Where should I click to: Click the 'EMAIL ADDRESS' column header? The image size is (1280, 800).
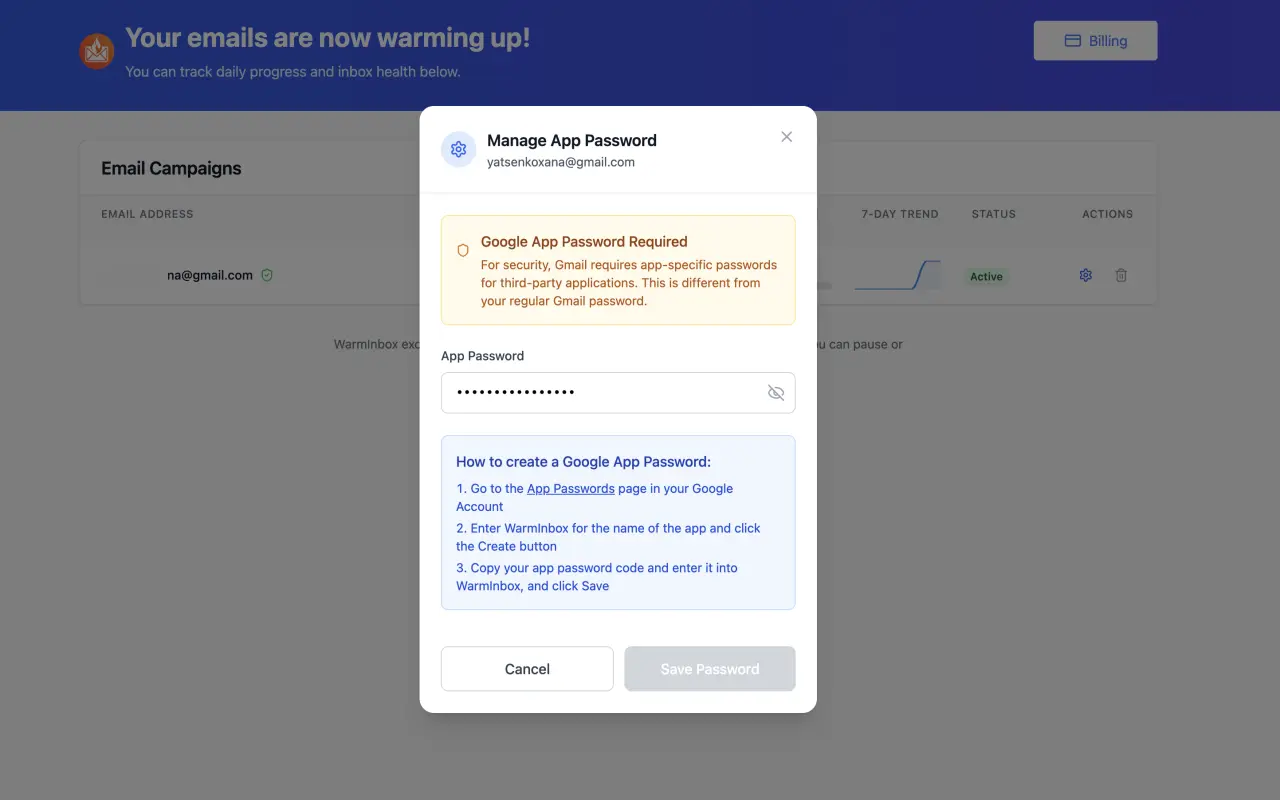pyautogui.click(x=147, y=214)
